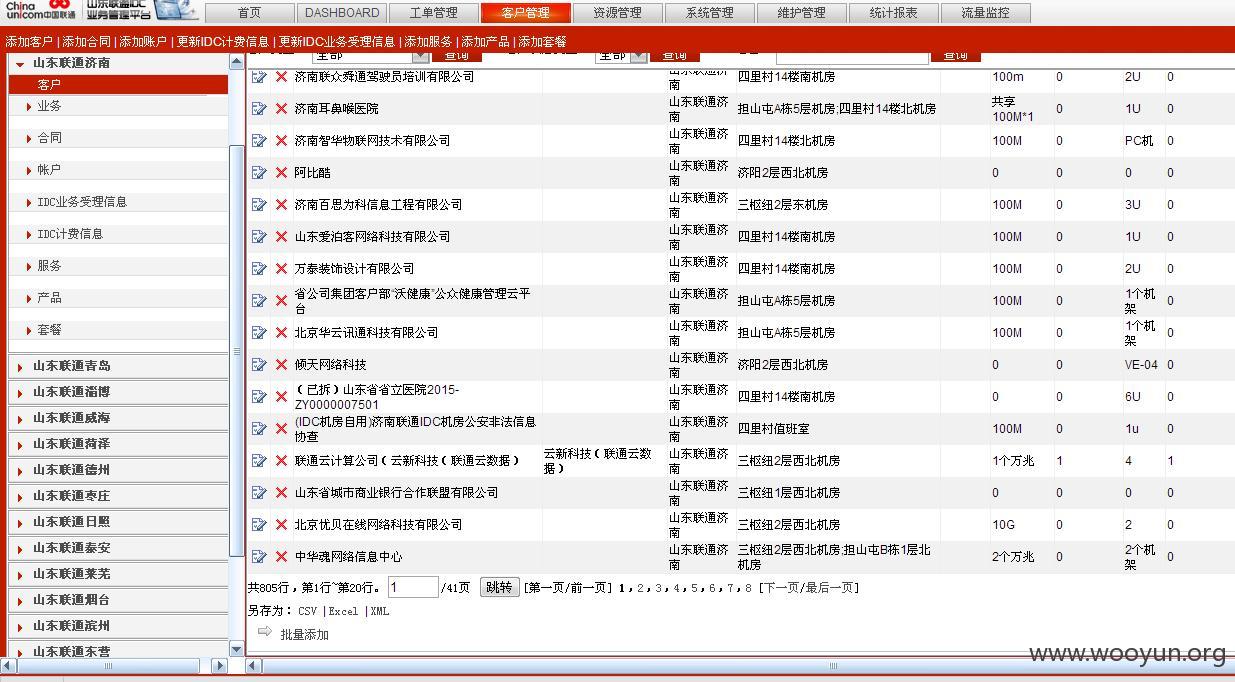
Task: Delete the 山东省城市商业银行合作联盟有限公司 row
Action: (281, 492)
